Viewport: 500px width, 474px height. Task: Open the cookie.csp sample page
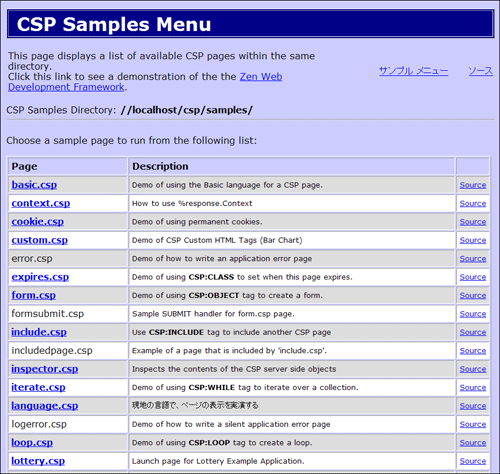(x=37, y=222)
